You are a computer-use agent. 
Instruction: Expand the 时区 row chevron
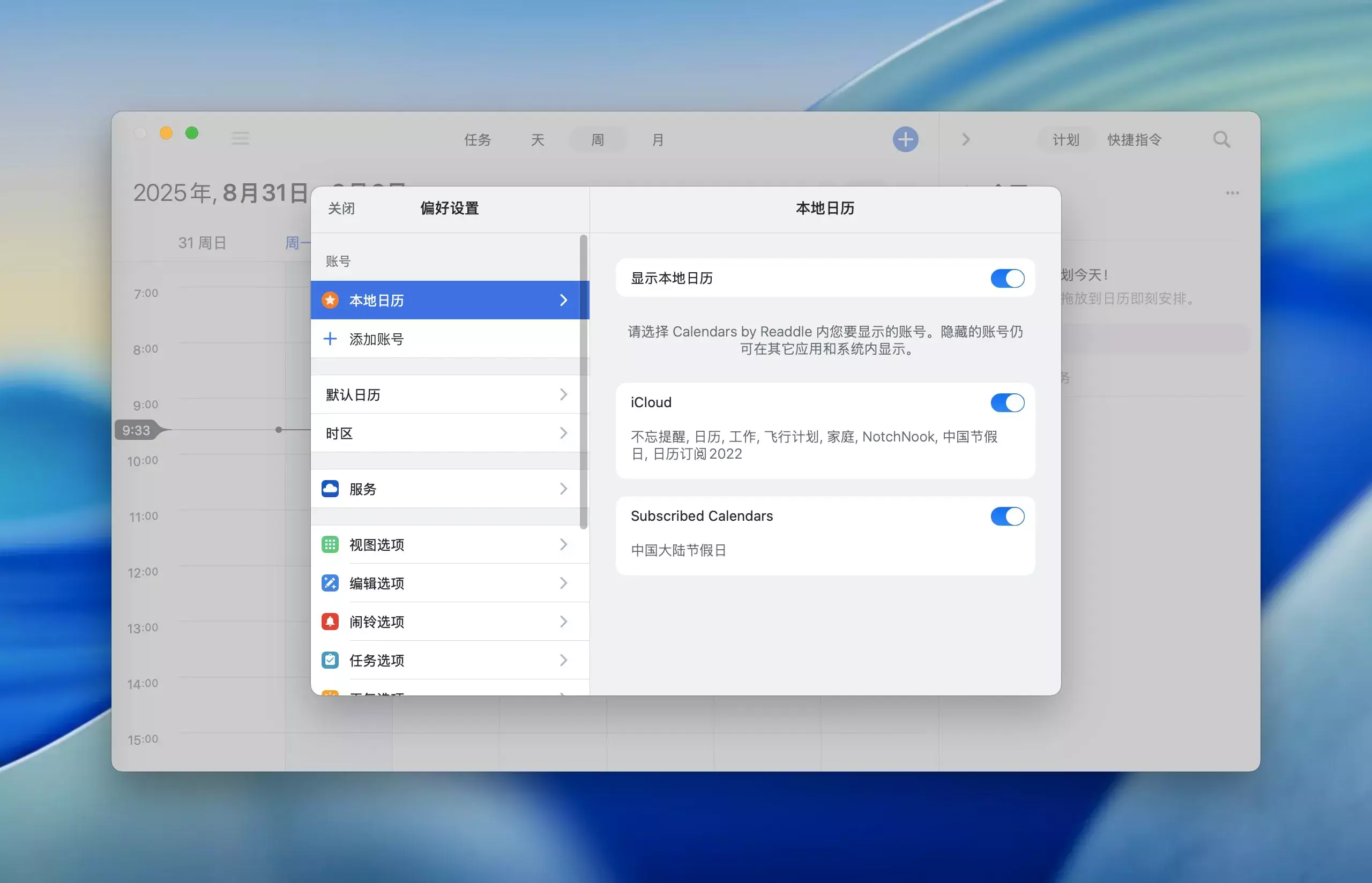(x=563, y=433)
